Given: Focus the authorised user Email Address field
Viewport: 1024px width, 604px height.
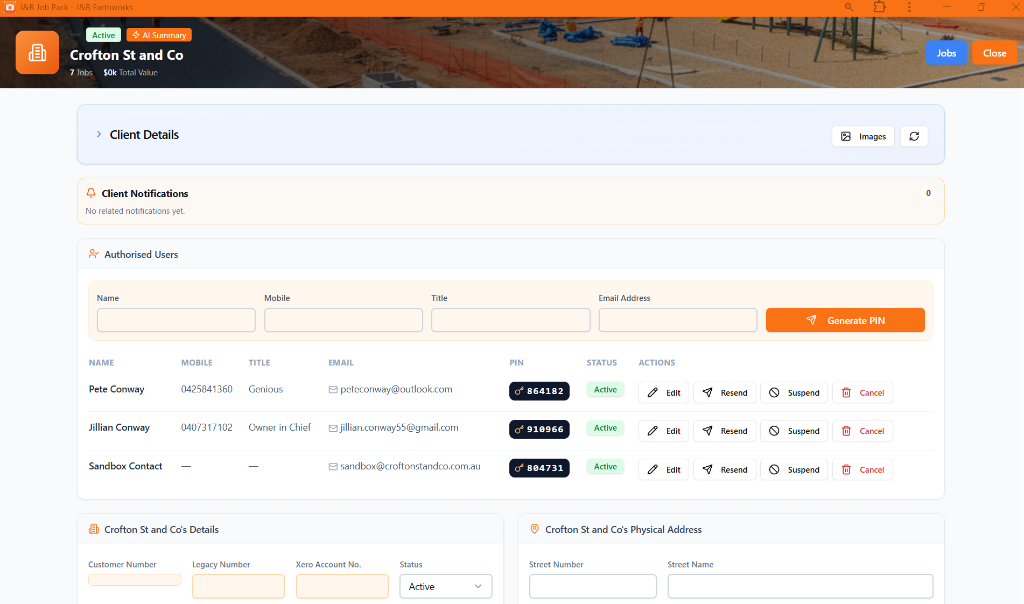Looking at the screenshot, I should coord(678,320).
